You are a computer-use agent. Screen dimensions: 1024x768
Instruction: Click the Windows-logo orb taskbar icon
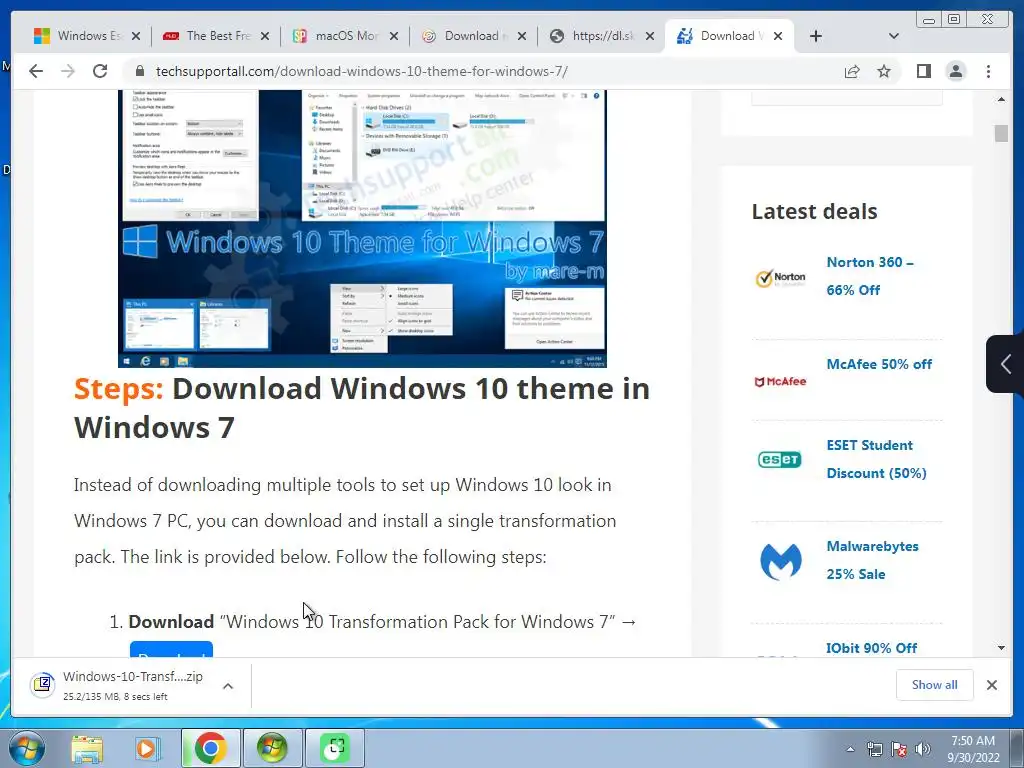[272, 748]
